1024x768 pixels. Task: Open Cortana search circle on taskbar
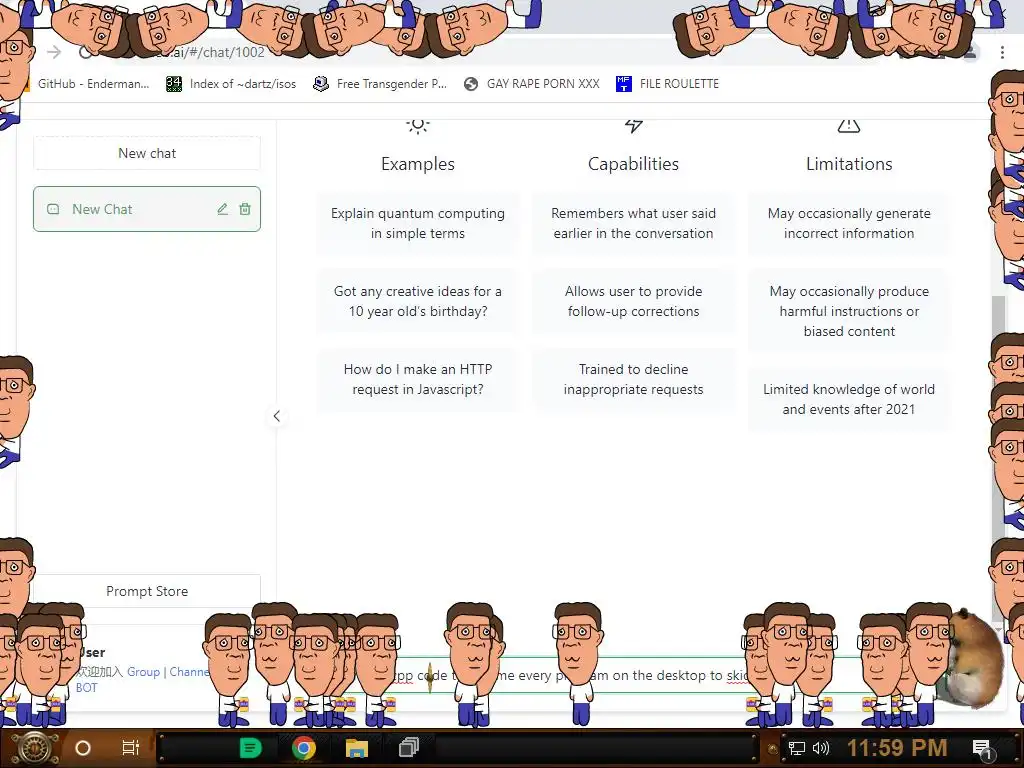[83, 748]
